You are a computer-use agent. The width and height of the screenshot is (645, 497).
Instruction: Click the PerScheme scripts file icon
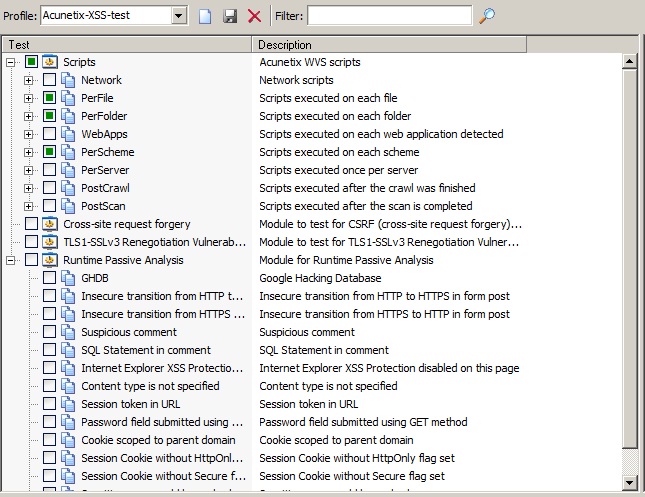[x=68, y=152]
